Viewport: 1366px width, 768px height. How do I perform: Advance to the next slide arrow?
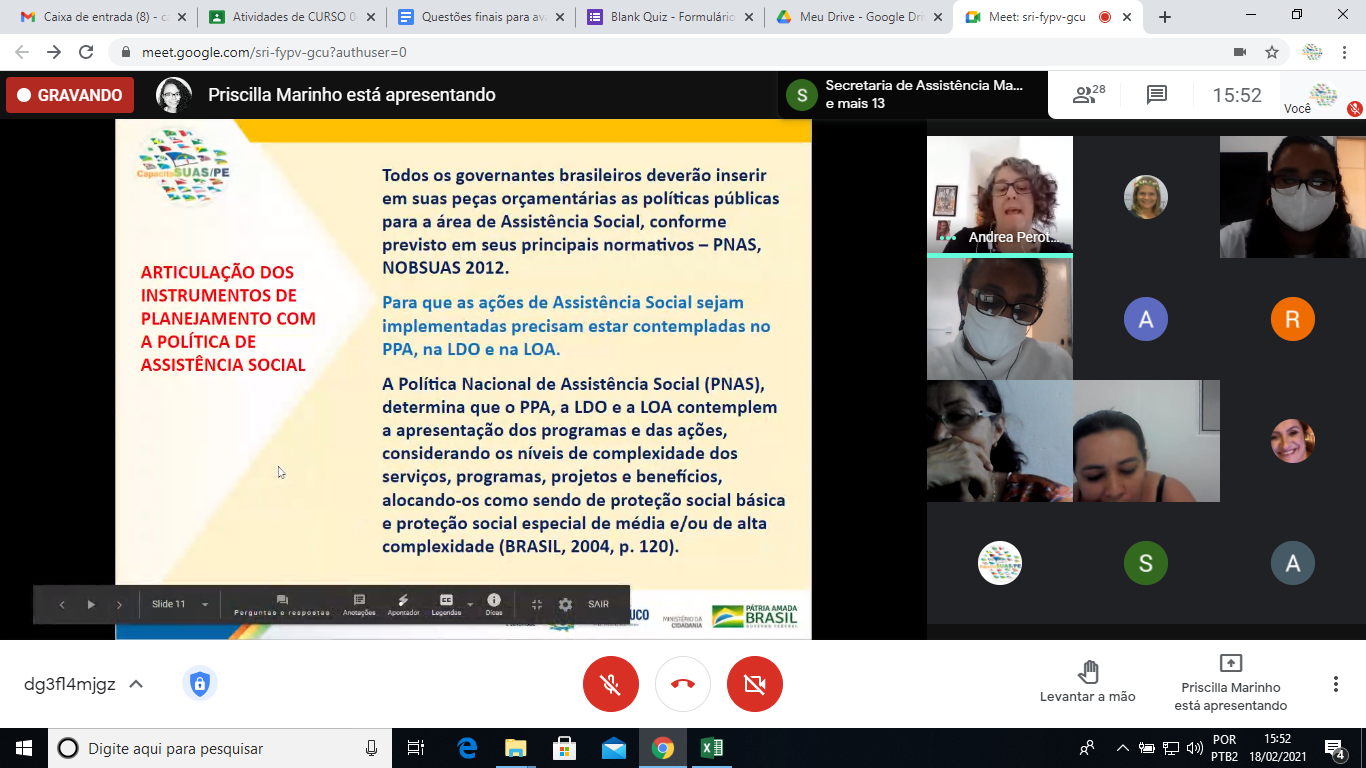(x=120, y=605)
